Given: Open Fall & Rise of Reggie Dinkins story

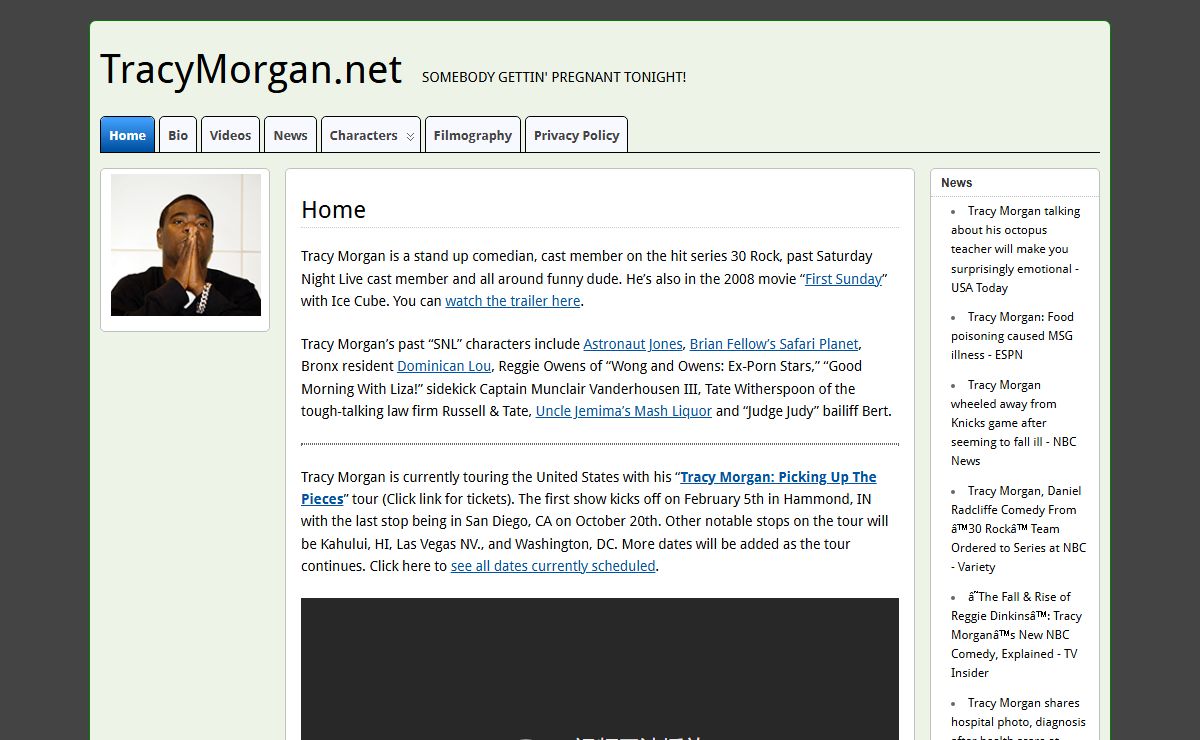Looking at the screenshot, I should click(x=1016, y=635).
